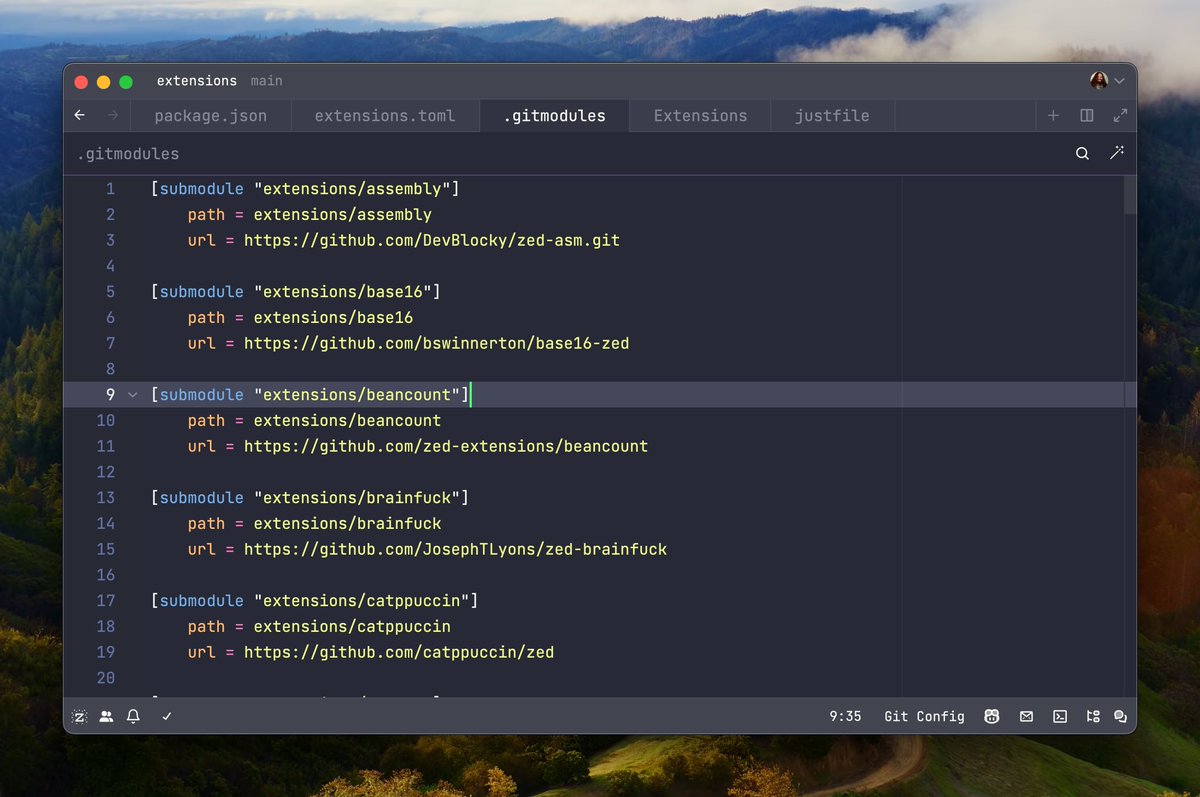
Task: Open the notifications bell icon
Action: point(133,716)
